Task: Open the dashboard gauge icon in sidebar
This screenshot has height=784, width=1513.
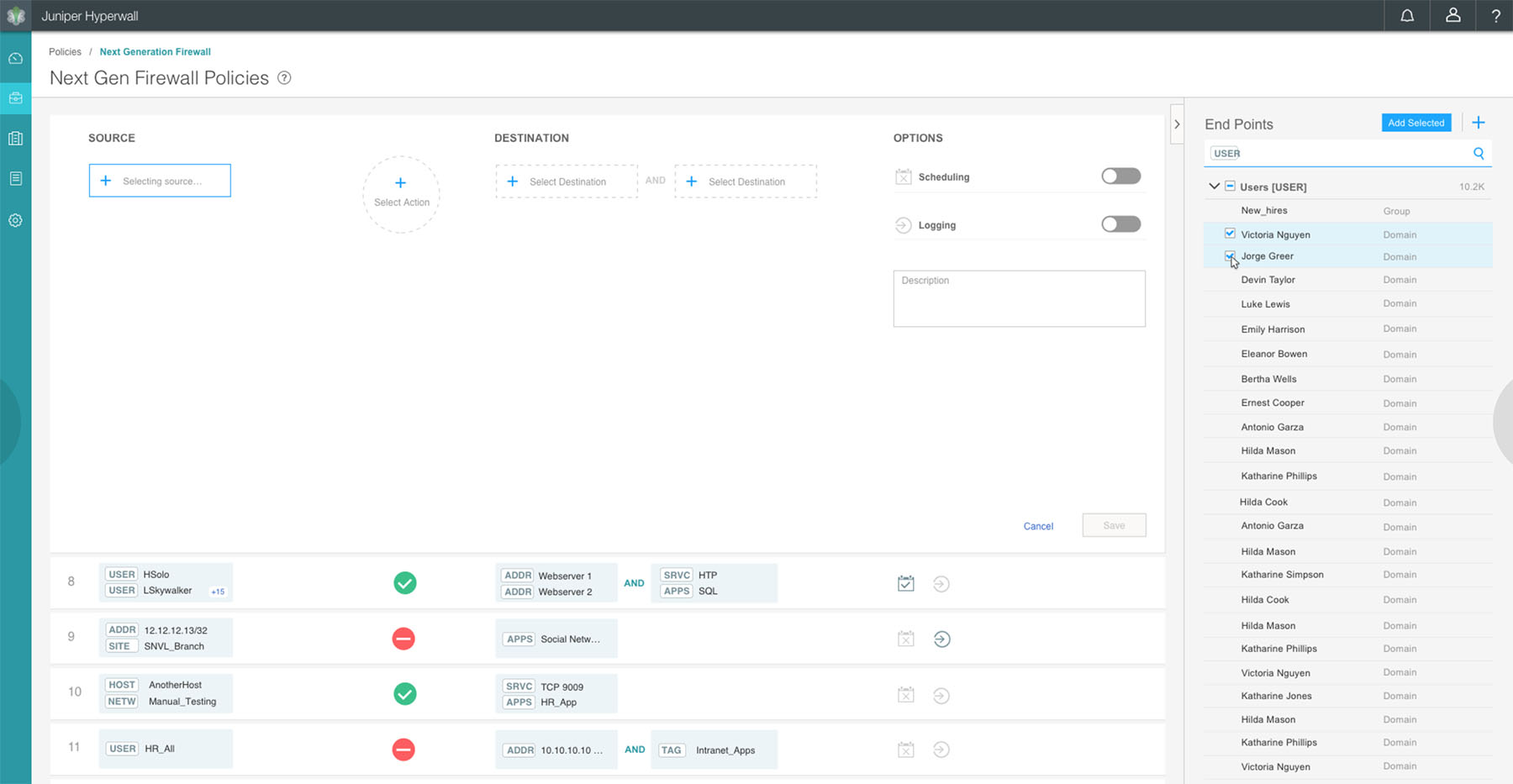Action: point(15,59)
